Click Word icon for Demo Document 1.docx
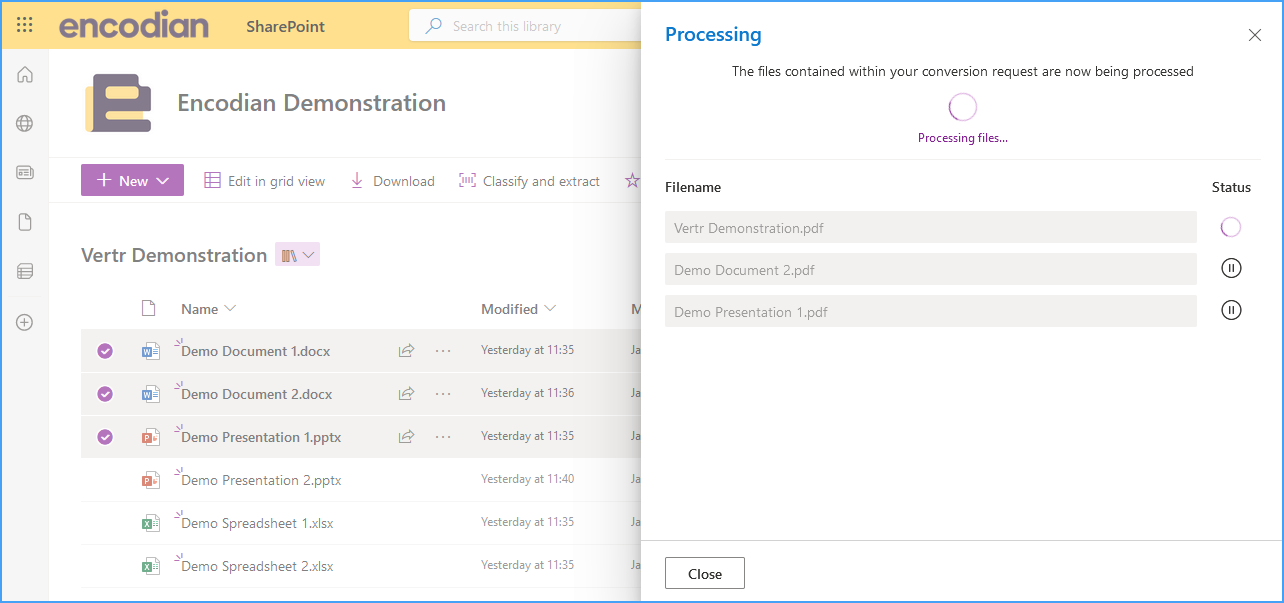Screen dimensions: 1284x603 click(x=150, y=351)
